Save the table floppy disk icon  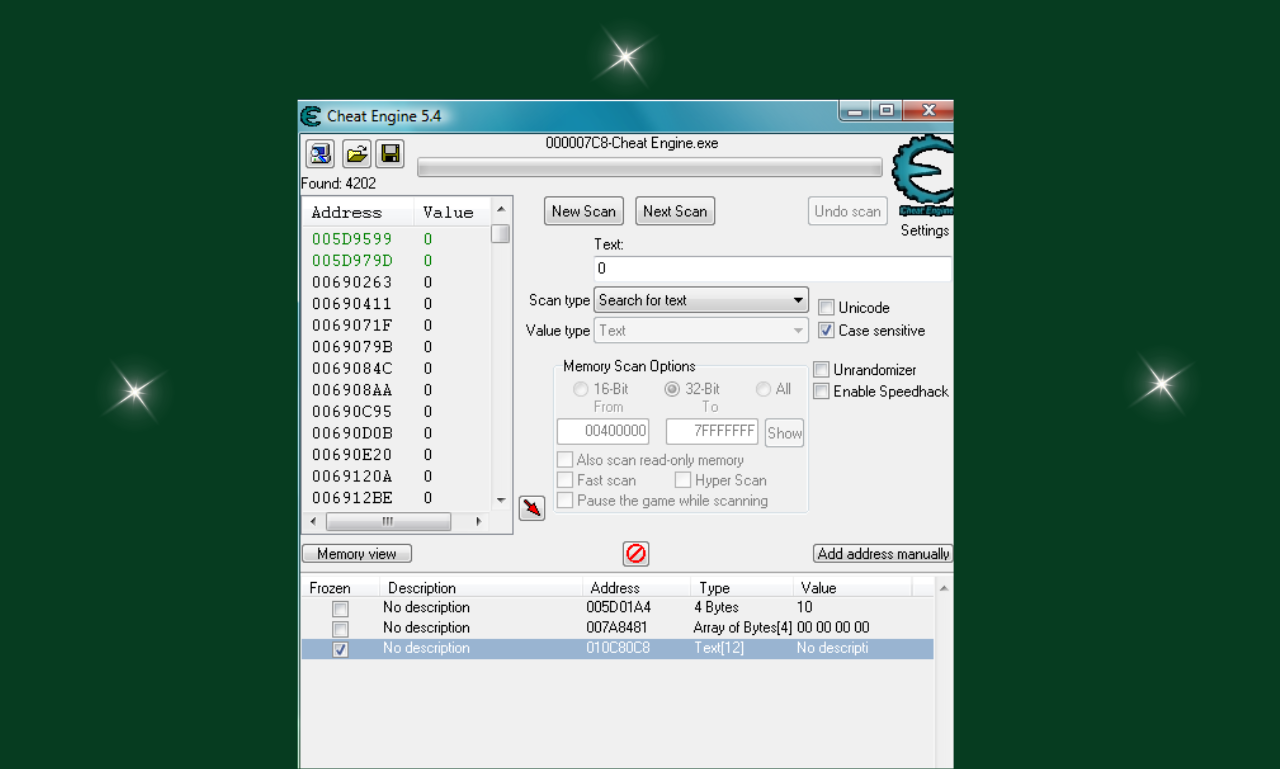click(x=390, y=154)
